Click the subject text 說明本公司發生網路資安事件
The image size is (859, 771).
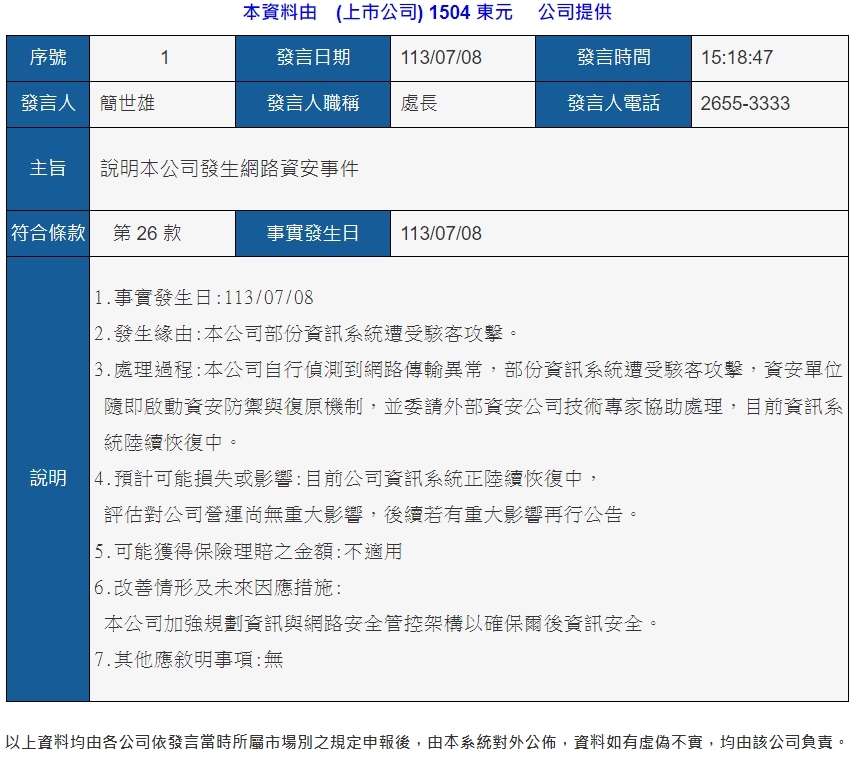pos(229,169)
